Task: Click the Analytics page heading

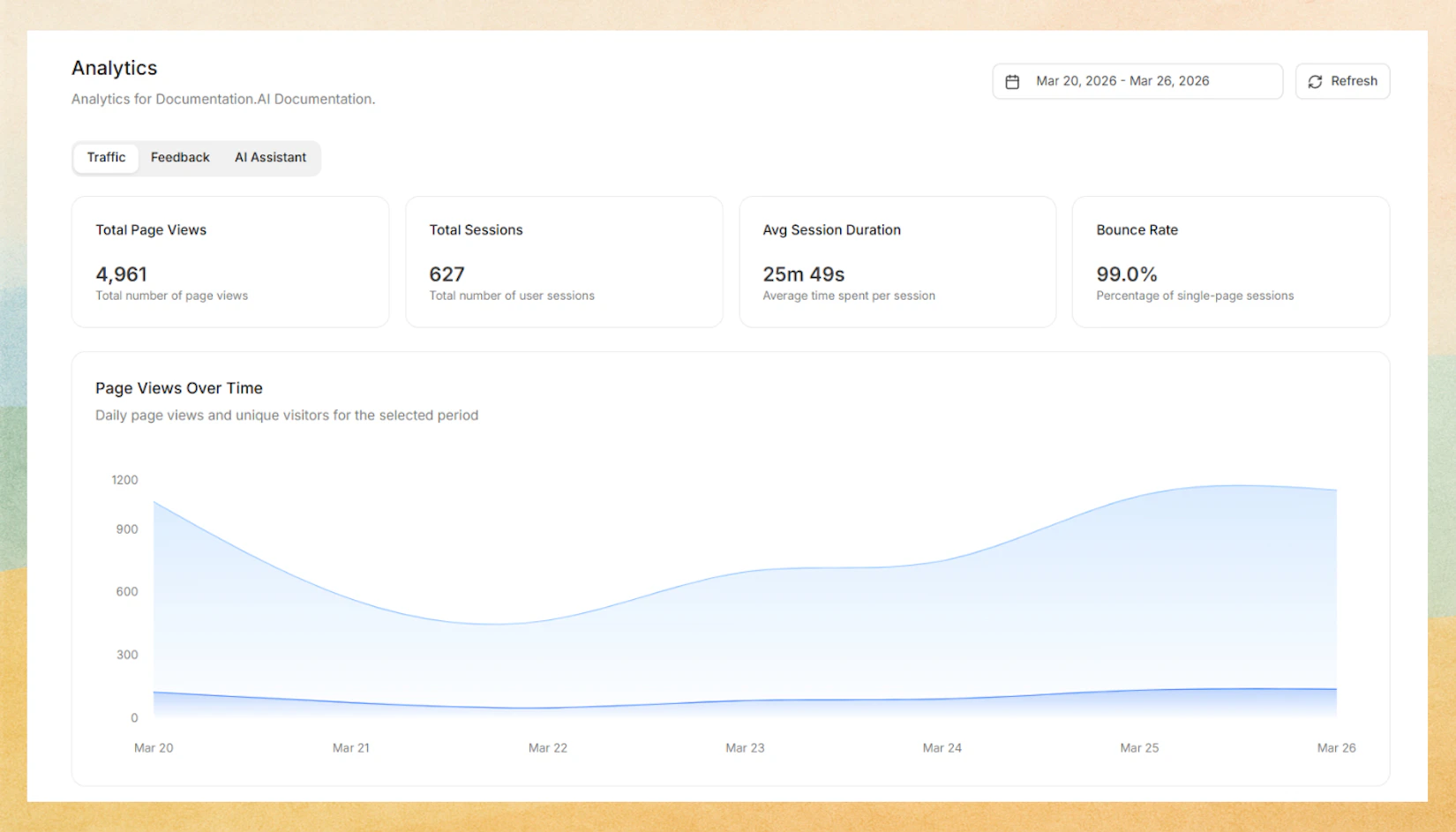Action: 114,68
